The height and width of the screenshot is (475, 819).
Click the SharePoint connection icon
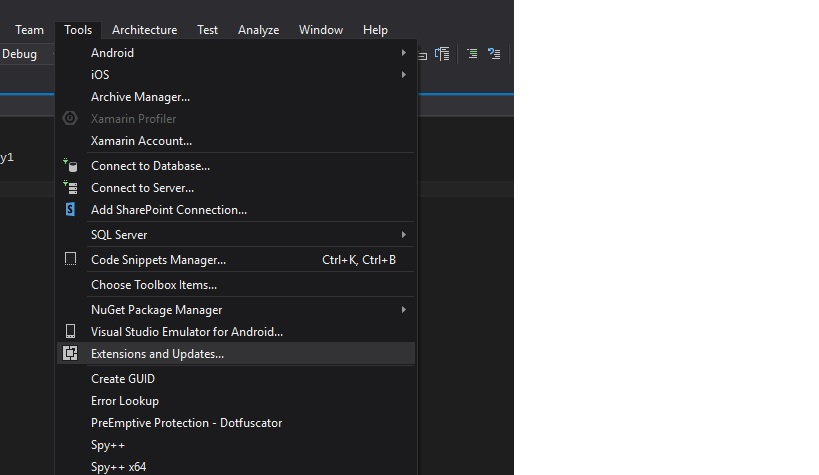point(70,210)
